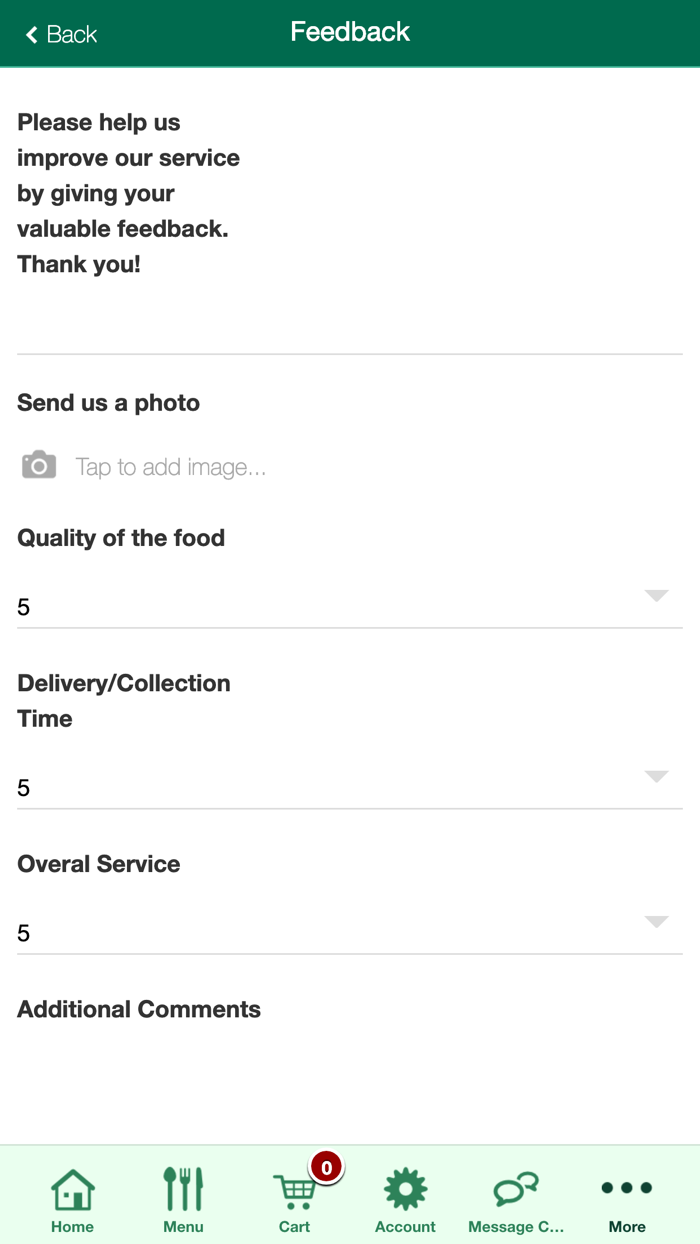The image size is (700, 1244).
Task: Open the Overal Service rating dropdown
Action: click(655, 922)
